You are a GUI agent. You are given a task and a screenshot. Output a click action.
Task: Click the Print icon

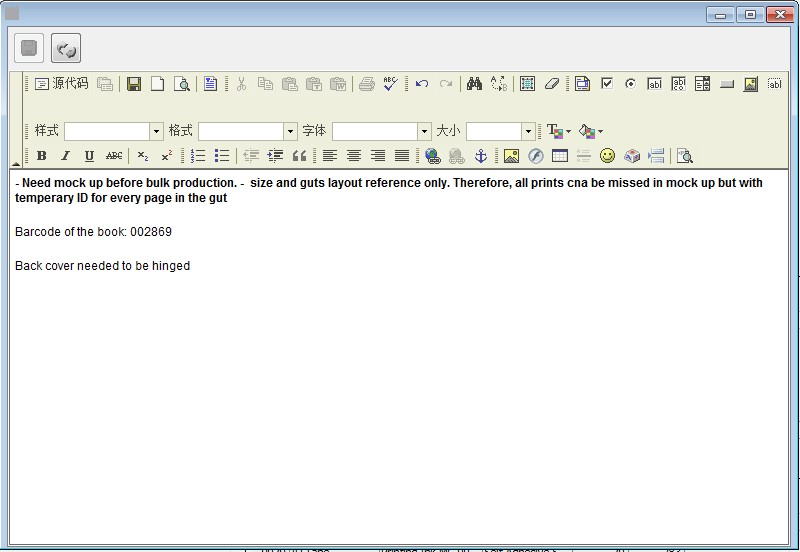[x=366, y=84]
